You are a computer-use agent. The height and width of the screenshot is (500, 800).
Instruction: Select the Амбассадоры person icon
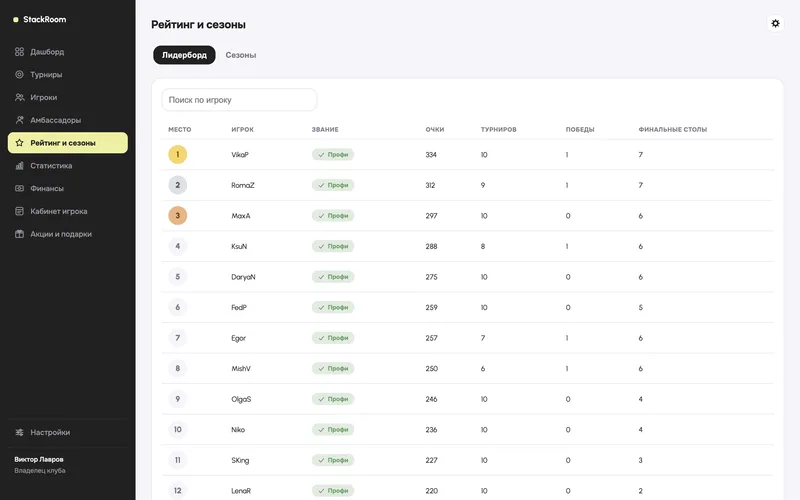click(19, 120)
